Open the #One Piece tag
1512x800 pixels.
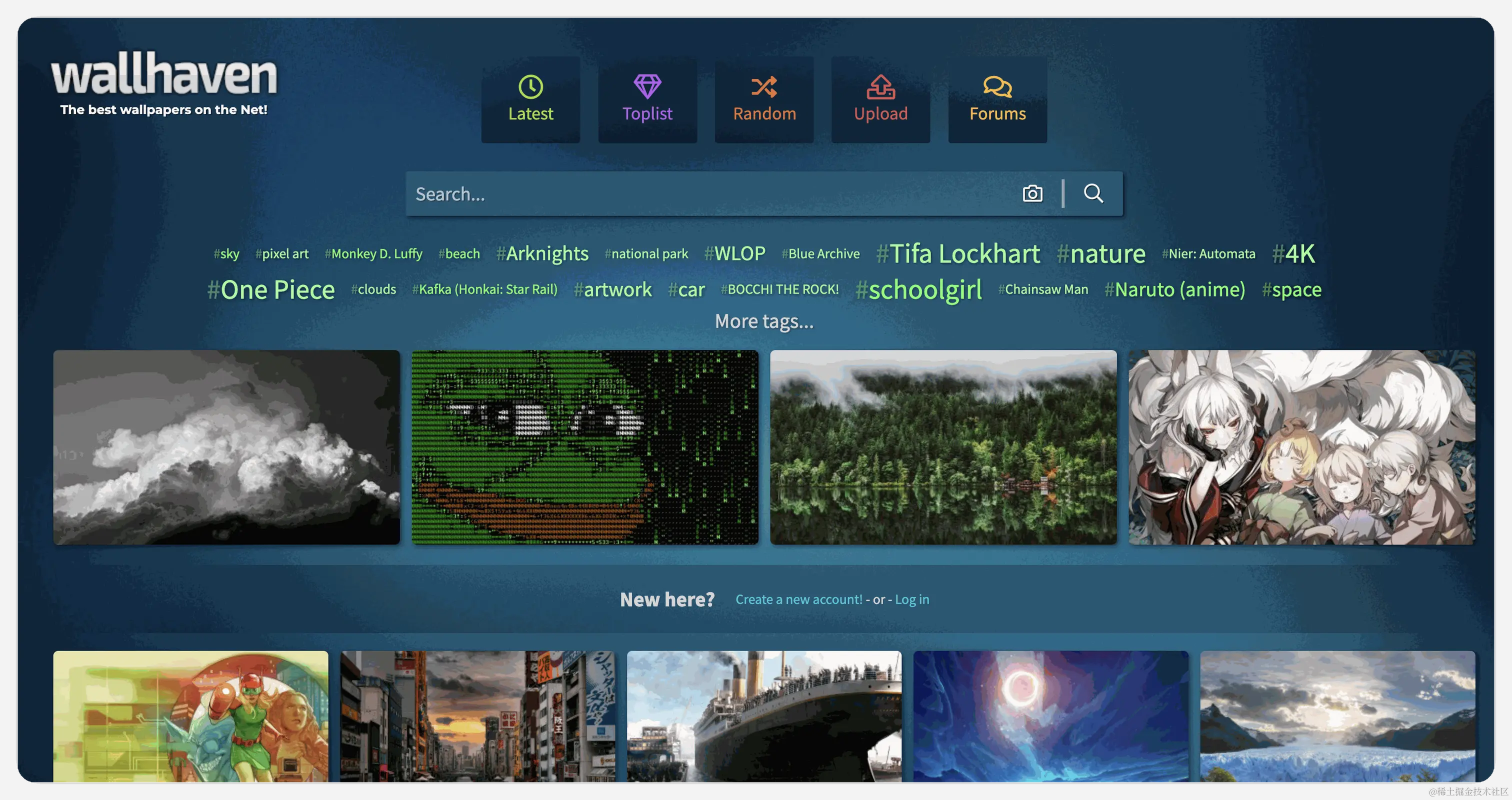pyautogui.click(x=271, y=289)
